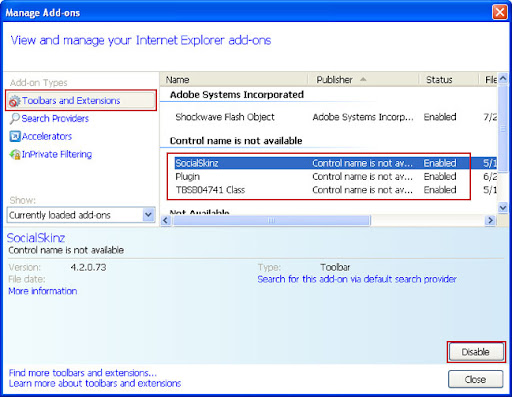Sort list by Status column header
This screenshot has height=397, width=512.
pyautogui.click(x=448, y=80)
